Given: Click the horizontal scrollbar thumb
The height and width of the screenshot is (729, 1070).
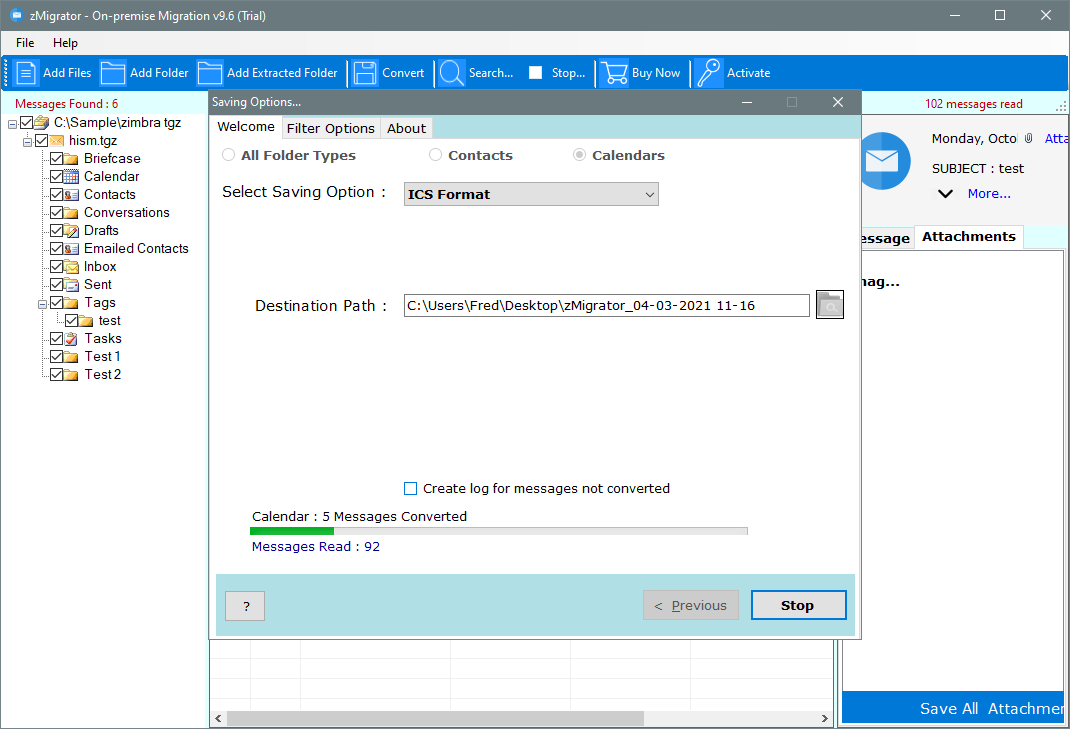Looking at the screenshot, I should [435, 718].
